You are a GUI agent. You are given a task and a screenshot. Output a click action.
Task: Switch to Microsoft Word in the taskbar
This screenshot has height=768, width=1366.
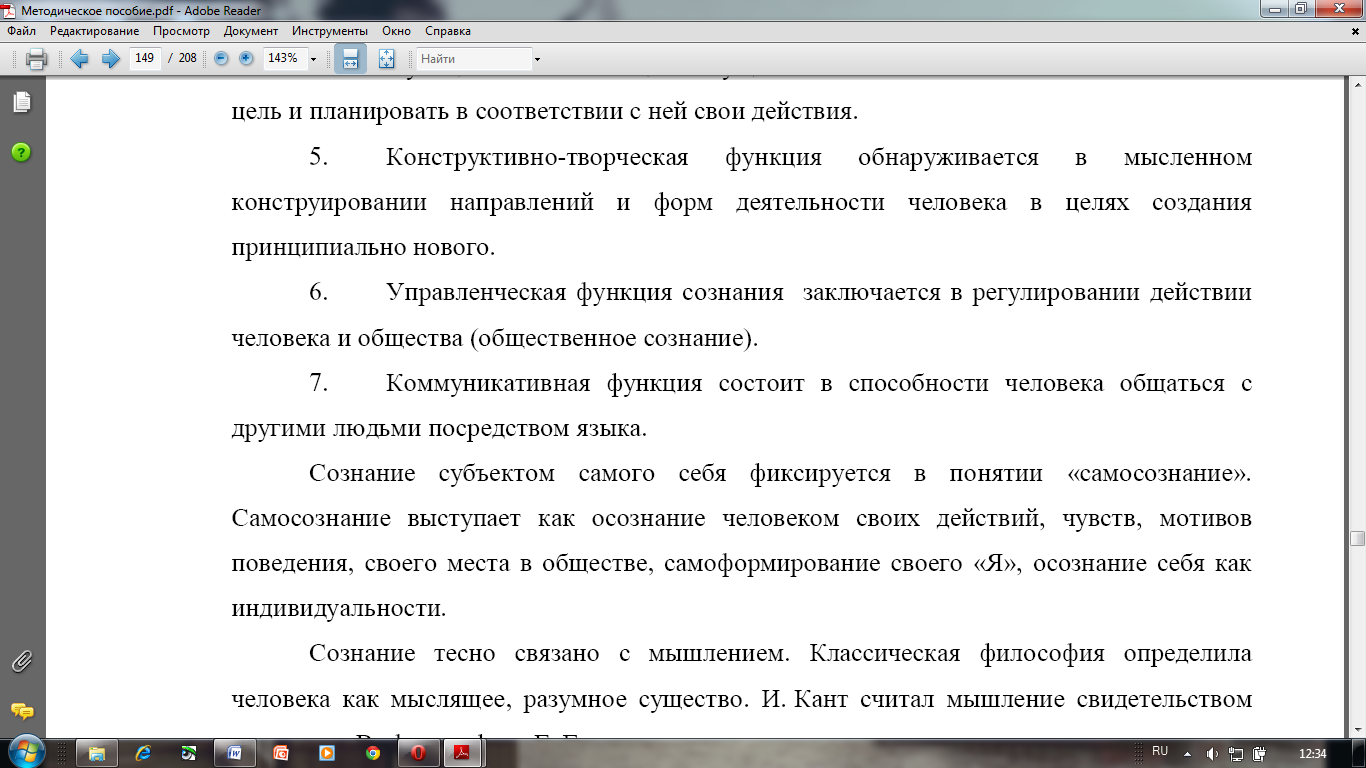tap(235, 753)
